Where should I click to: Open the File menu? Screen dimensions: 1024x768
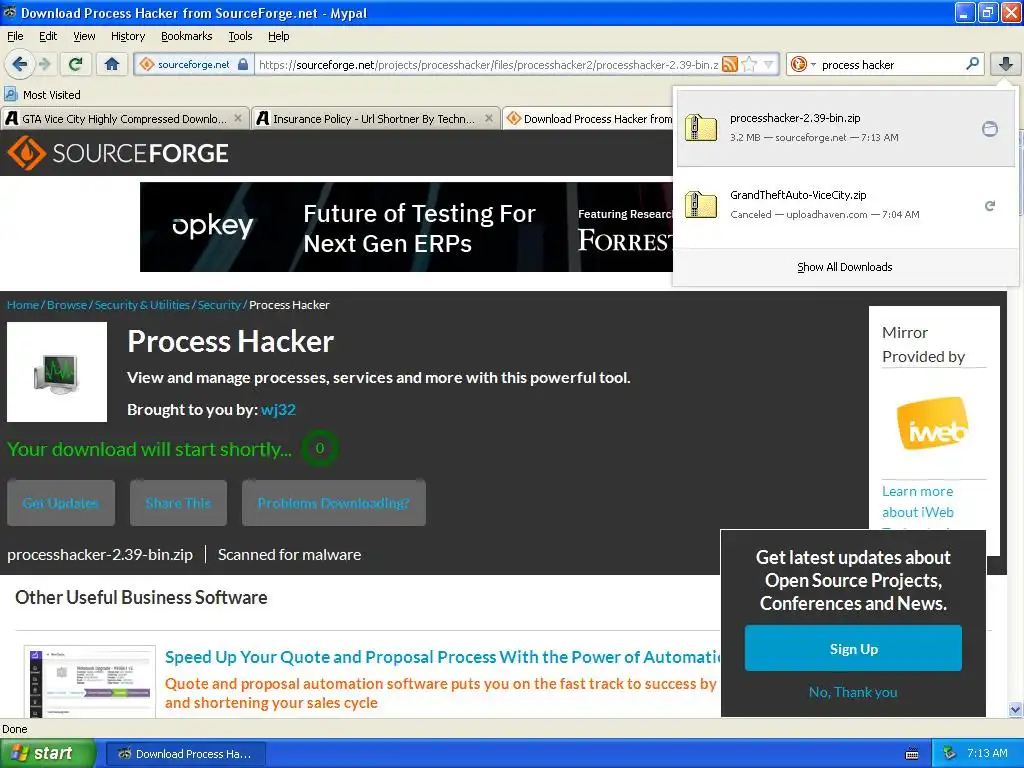[14, 36]
